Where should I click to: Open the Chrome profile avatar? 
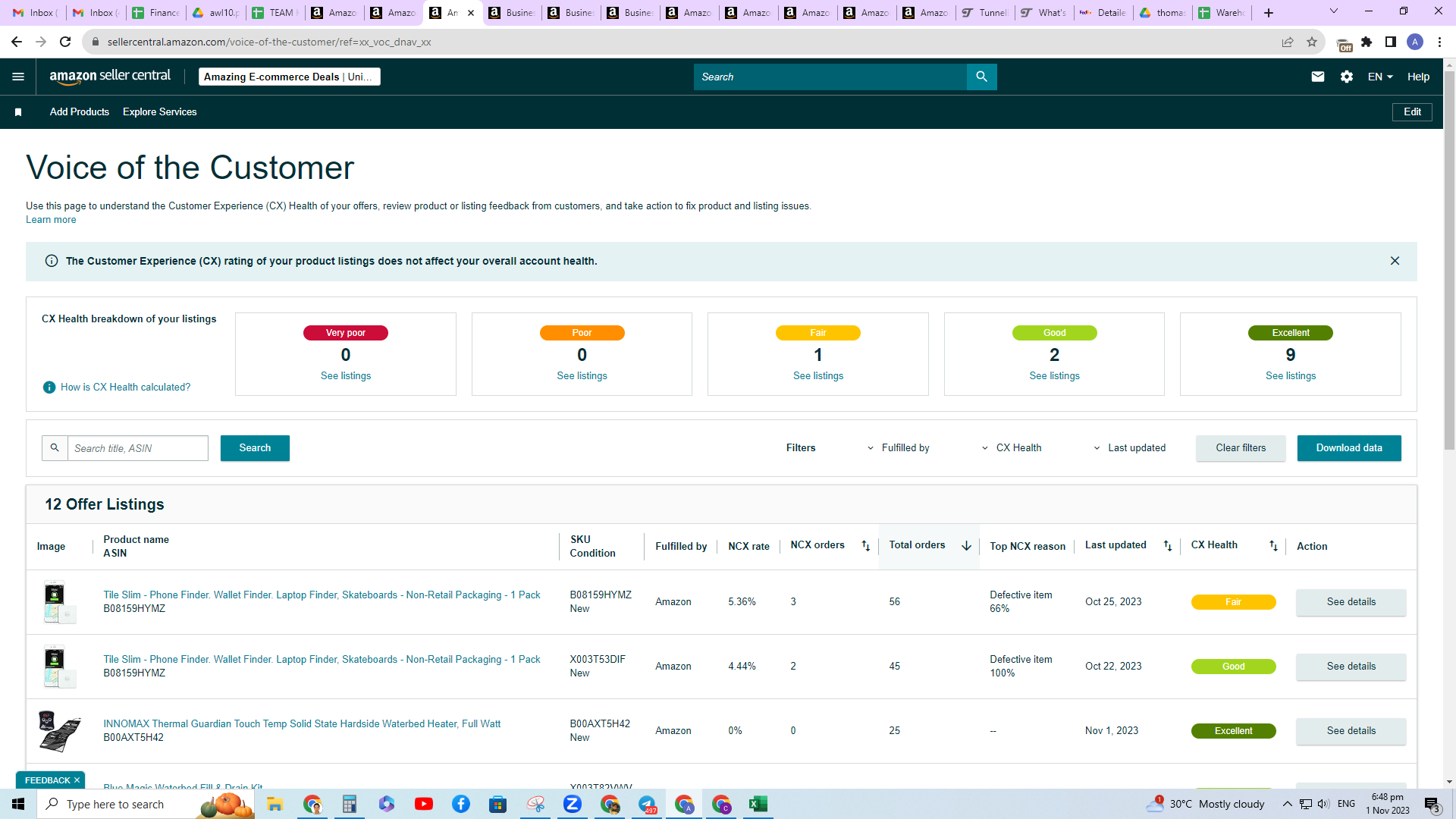click(x=1415, y=42)
